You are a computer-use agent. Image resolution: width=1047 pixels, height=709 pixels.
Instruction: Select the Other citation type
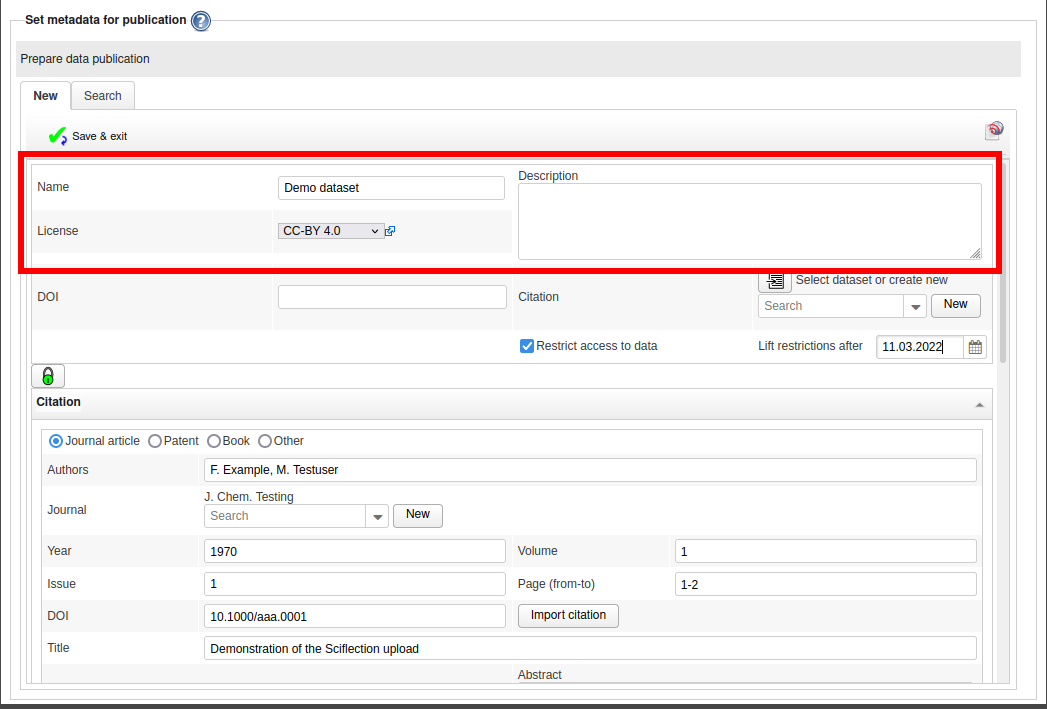(265, 441)
